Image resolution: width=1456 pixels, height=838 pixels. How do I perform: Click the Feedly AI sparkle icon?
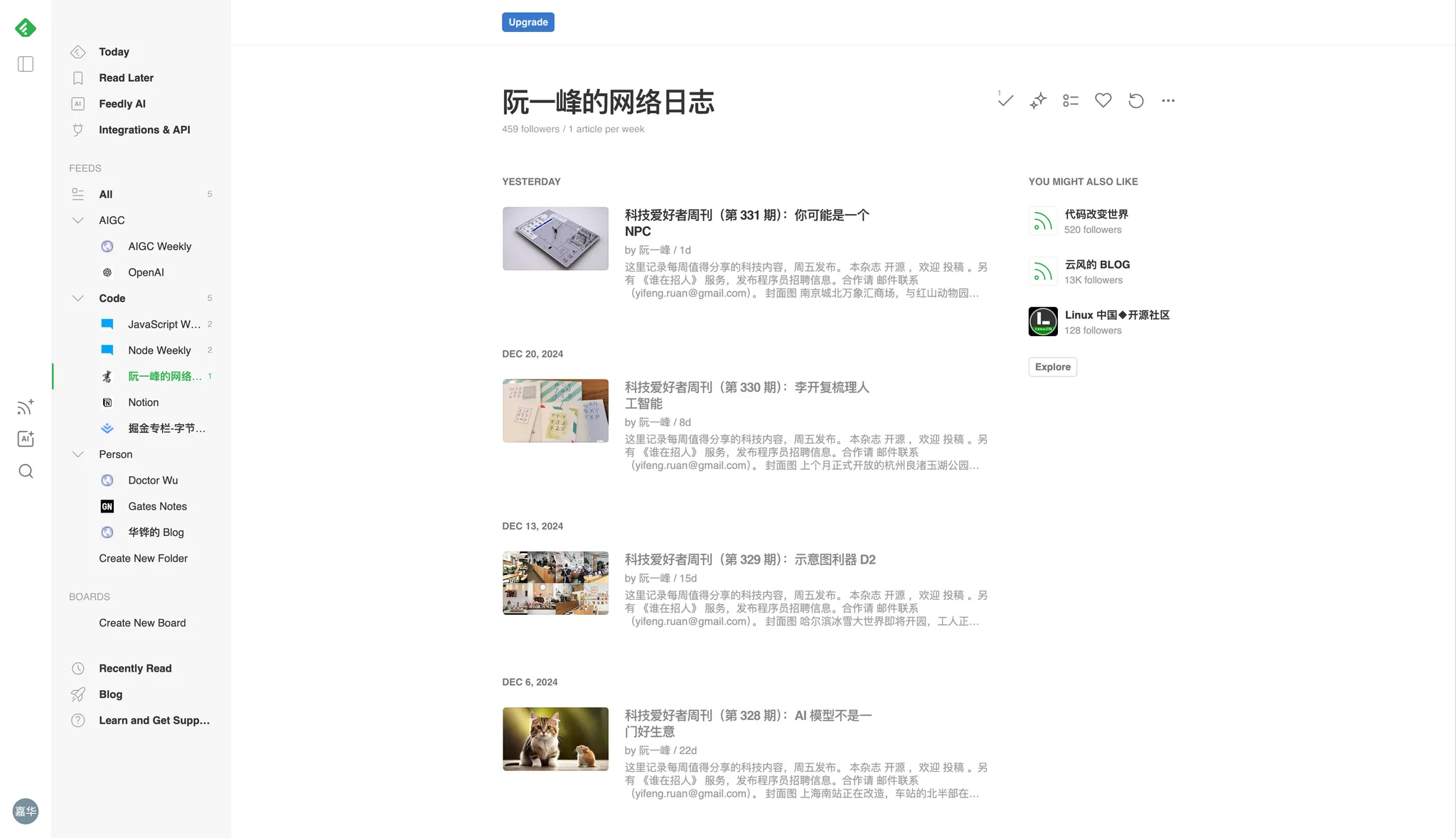[1038, 100]
